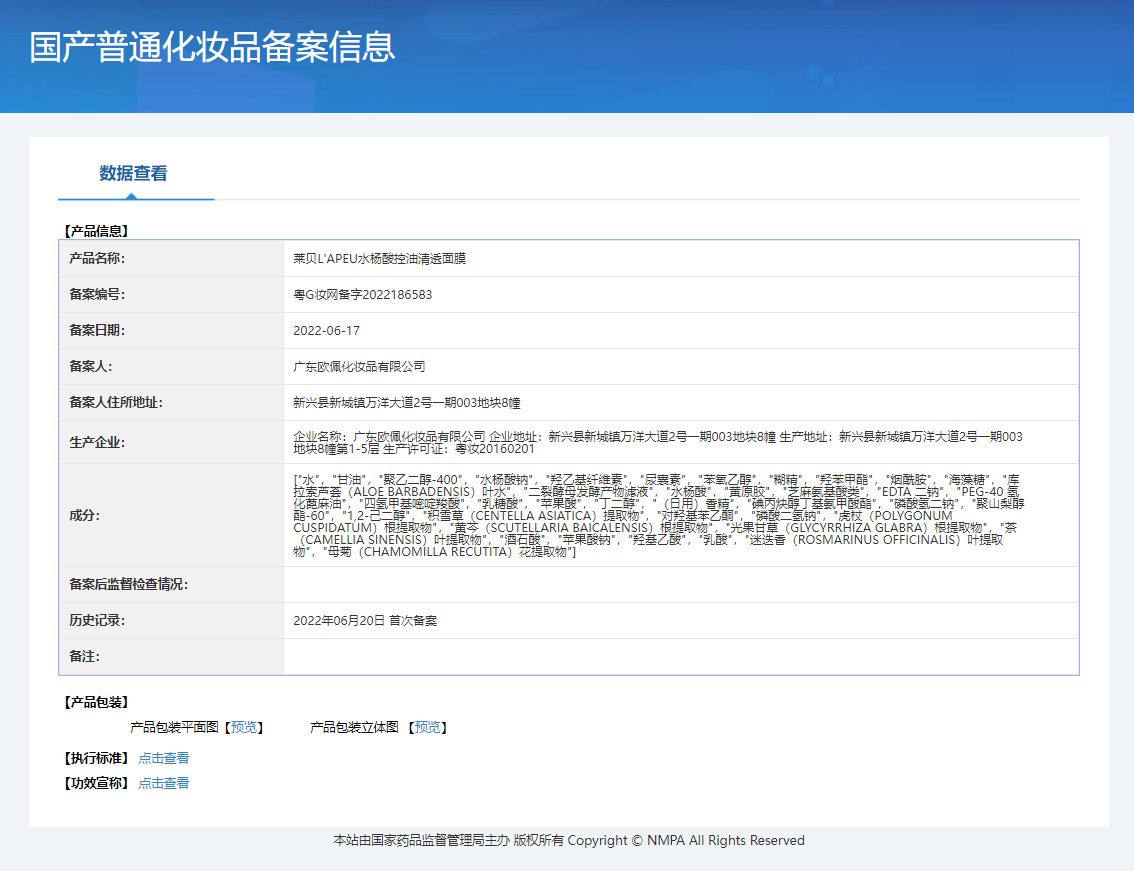Screen dimensions: 1134x871
Task: Select the filing number 粤G妆网备字2022186583
Action: pyautogui.click(x=362, y=295)
